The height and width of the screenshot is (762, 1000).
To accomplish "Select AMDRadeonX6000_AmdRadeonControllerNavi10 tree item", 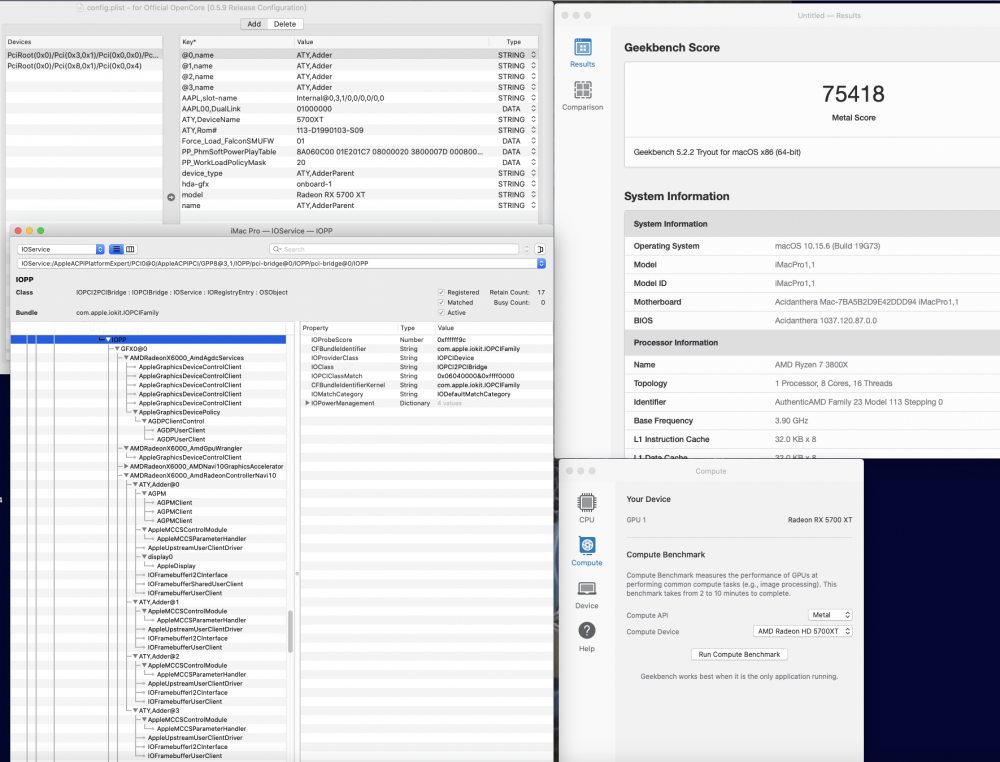I will (203, 475).
